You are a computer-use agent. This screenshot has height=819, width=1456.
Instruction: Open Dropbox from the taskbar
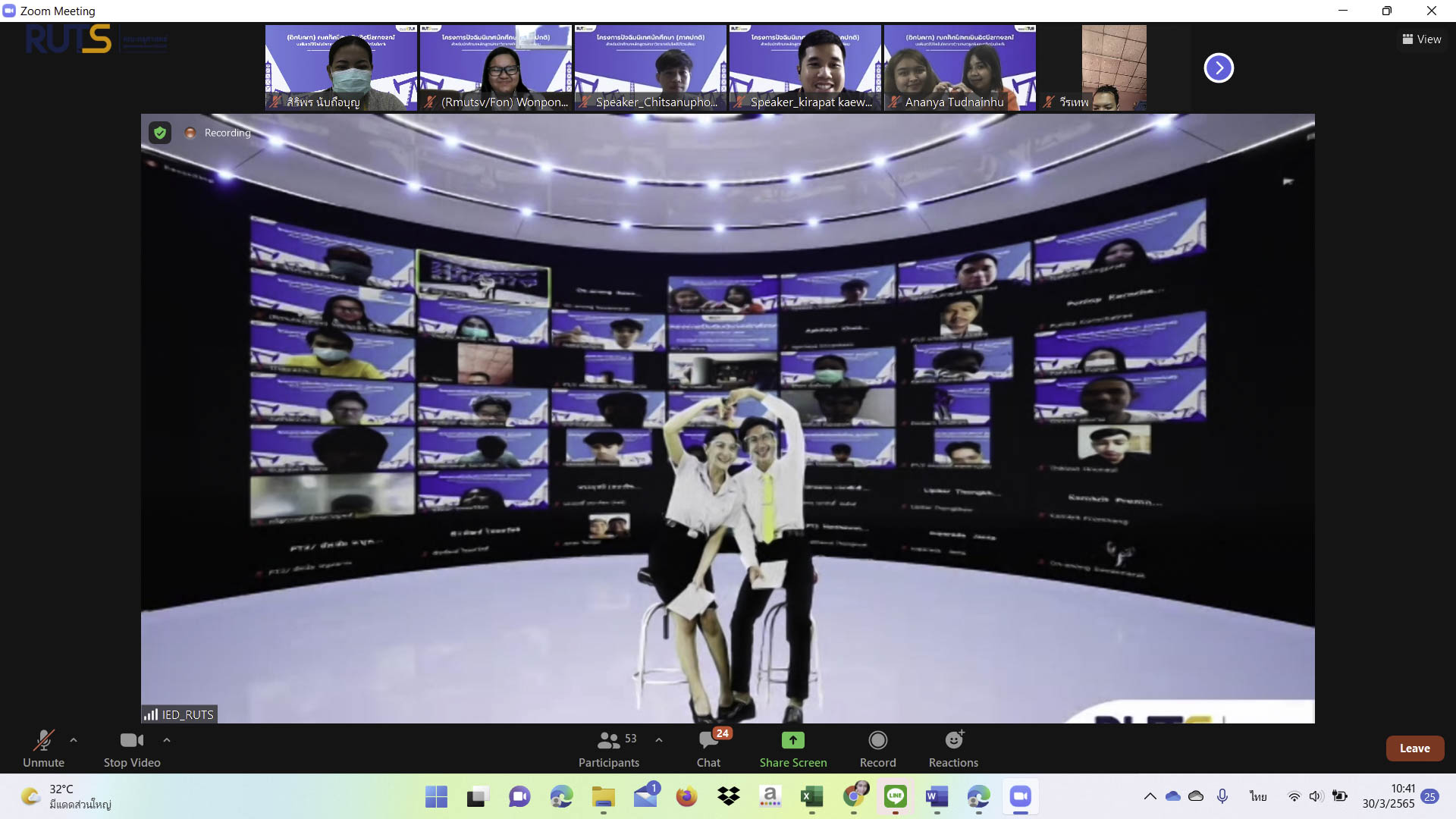(729, 796)
